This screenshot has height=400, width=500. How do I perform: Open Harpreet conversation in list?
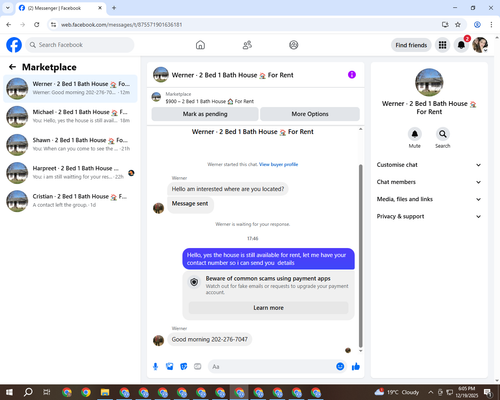click(x=70, y=173)
